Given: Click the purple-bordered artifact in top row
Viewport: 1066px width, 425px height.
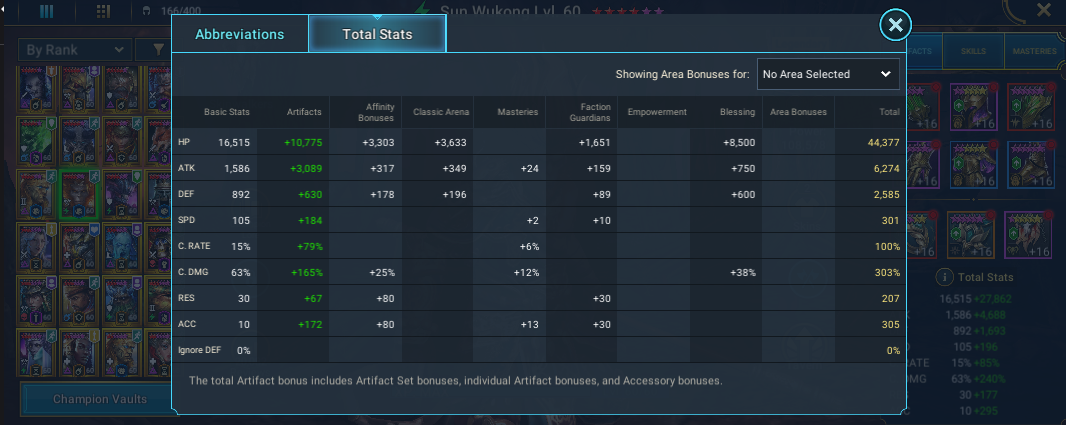Looking at the screenshot, I should (x=974, y=107).
